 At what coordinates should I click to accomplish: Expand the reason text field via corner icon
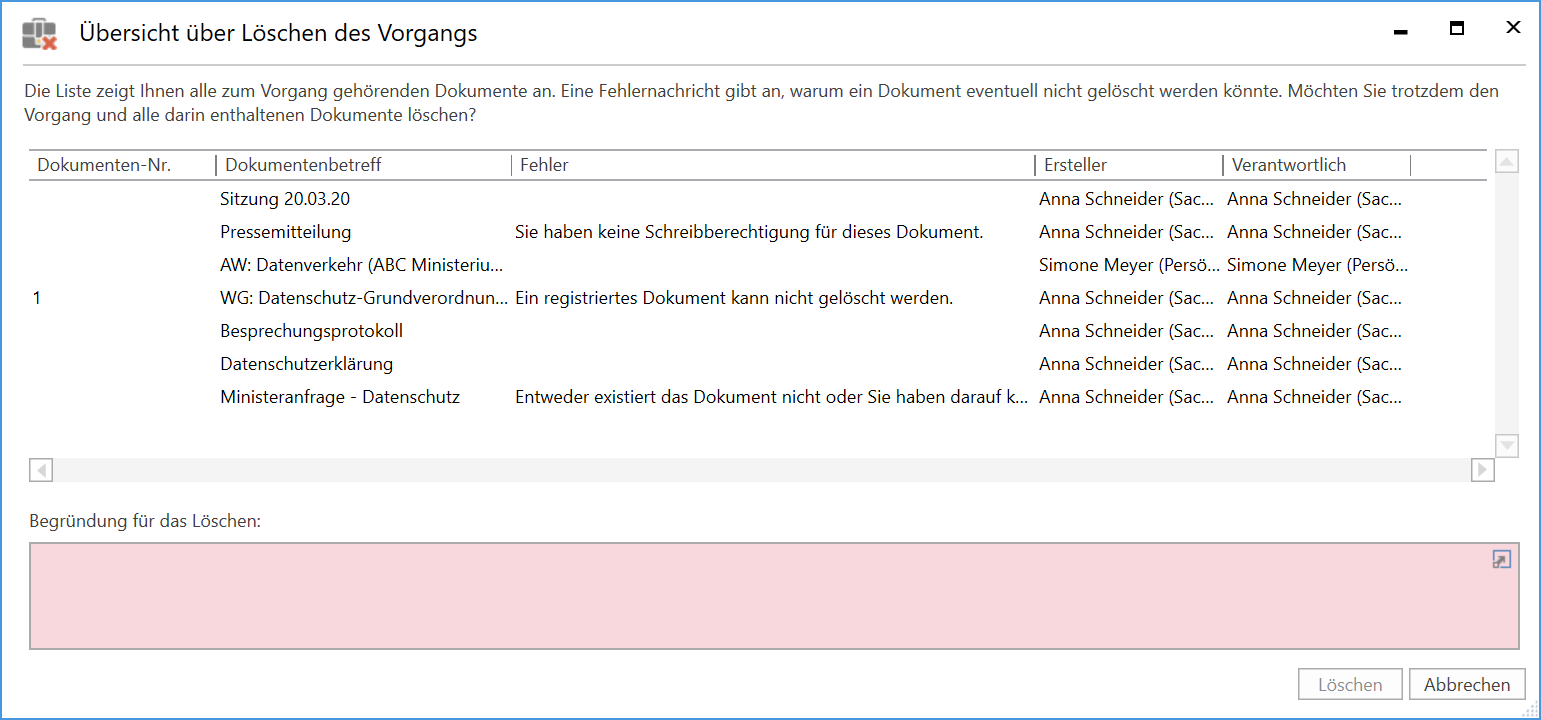pyautogui.click(x=1501, y=560)
